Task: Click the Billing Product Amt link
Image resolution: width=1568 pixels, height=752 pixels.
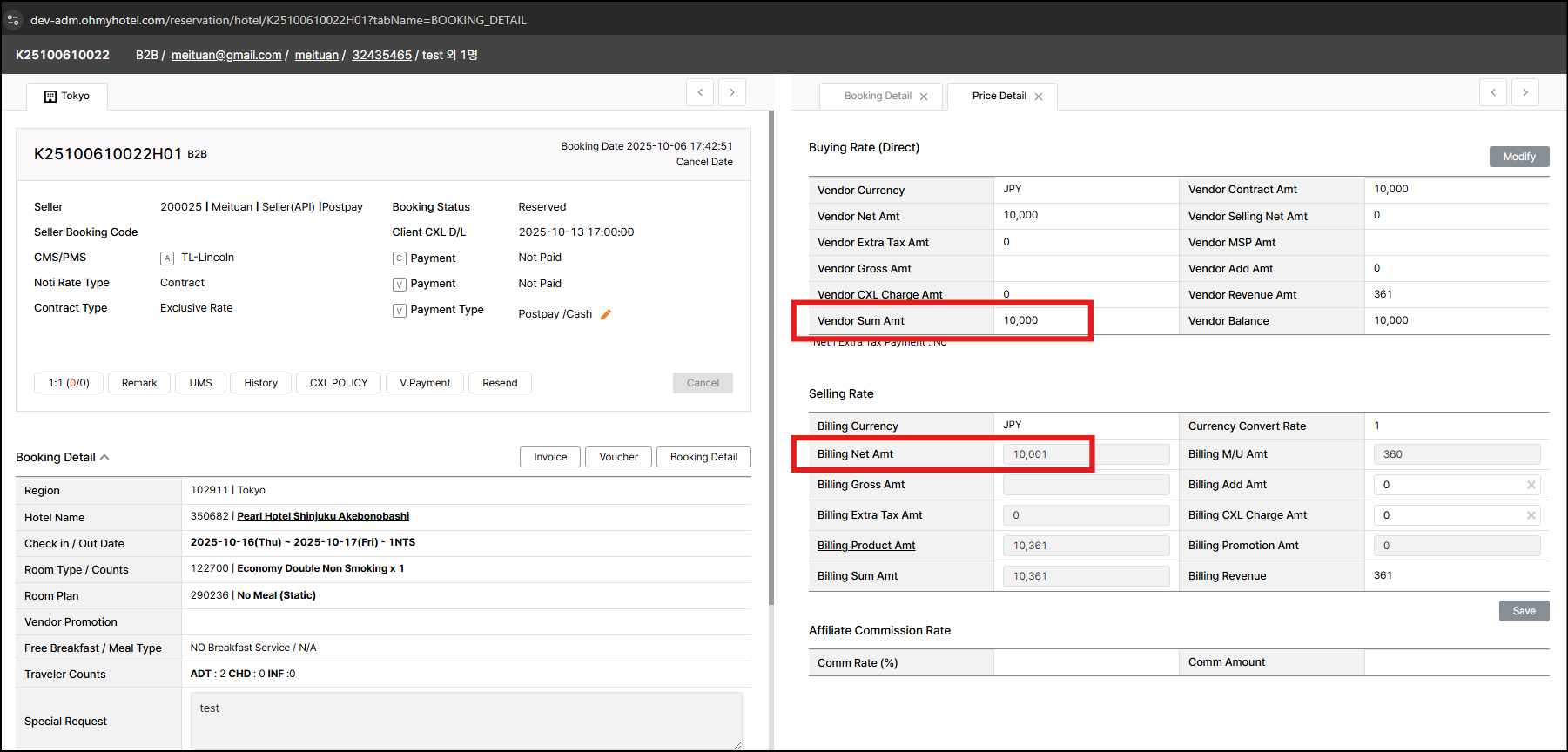Action: tap(866, 546)
